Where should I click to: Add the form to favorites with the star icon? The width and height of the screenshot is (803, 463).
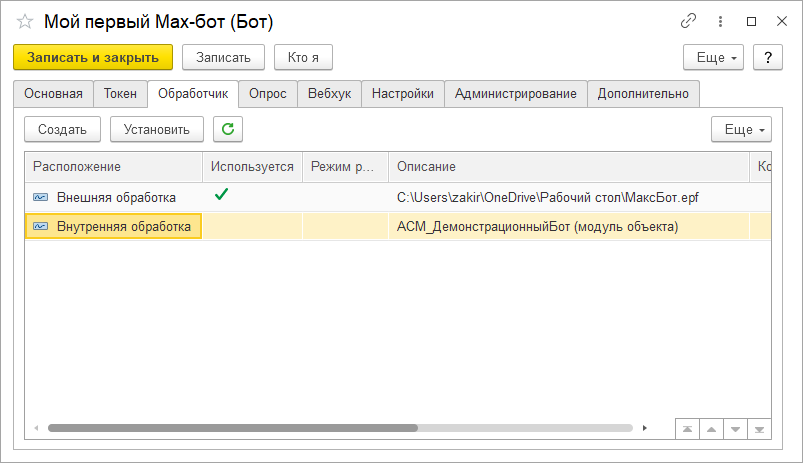(25, 22)
